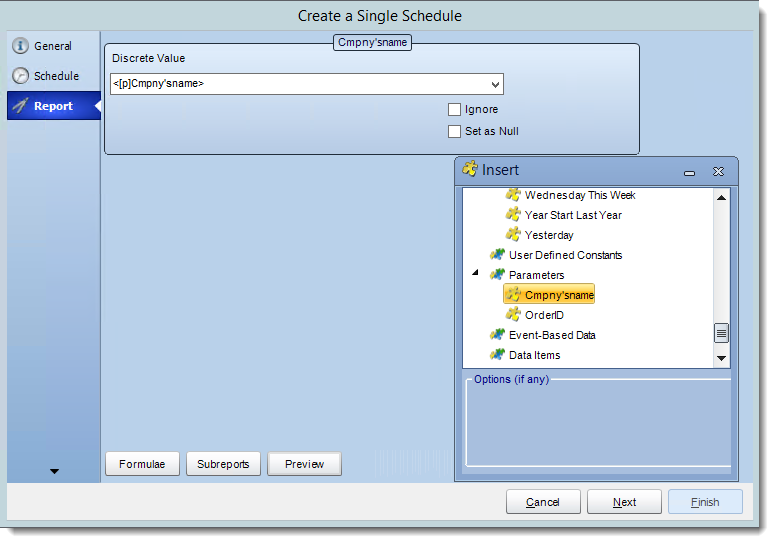
Task: Click the OrderID parameter icon
Action: [x=513, y=314]
